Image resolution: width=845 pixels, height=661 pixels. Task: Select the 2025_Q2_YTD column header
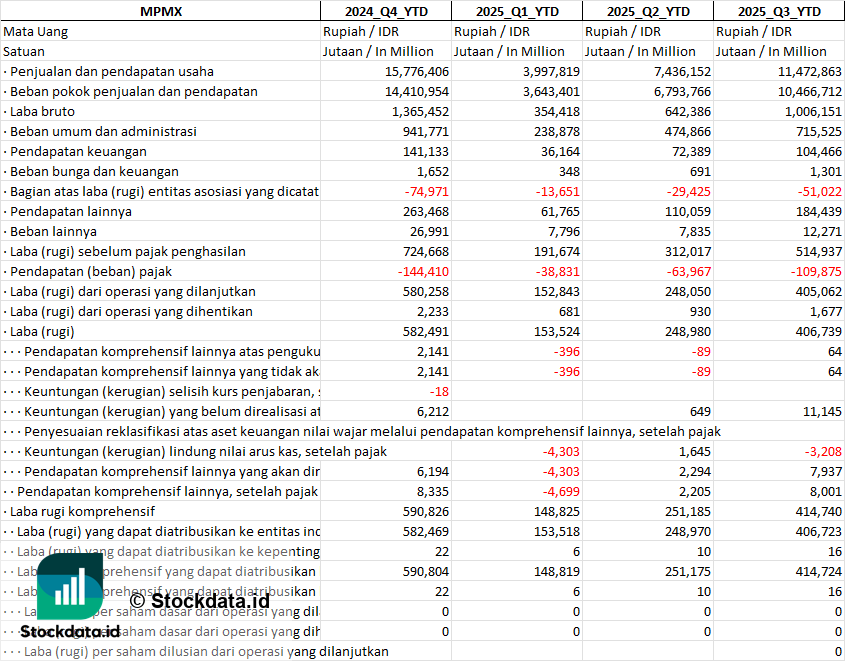[648, 11]
